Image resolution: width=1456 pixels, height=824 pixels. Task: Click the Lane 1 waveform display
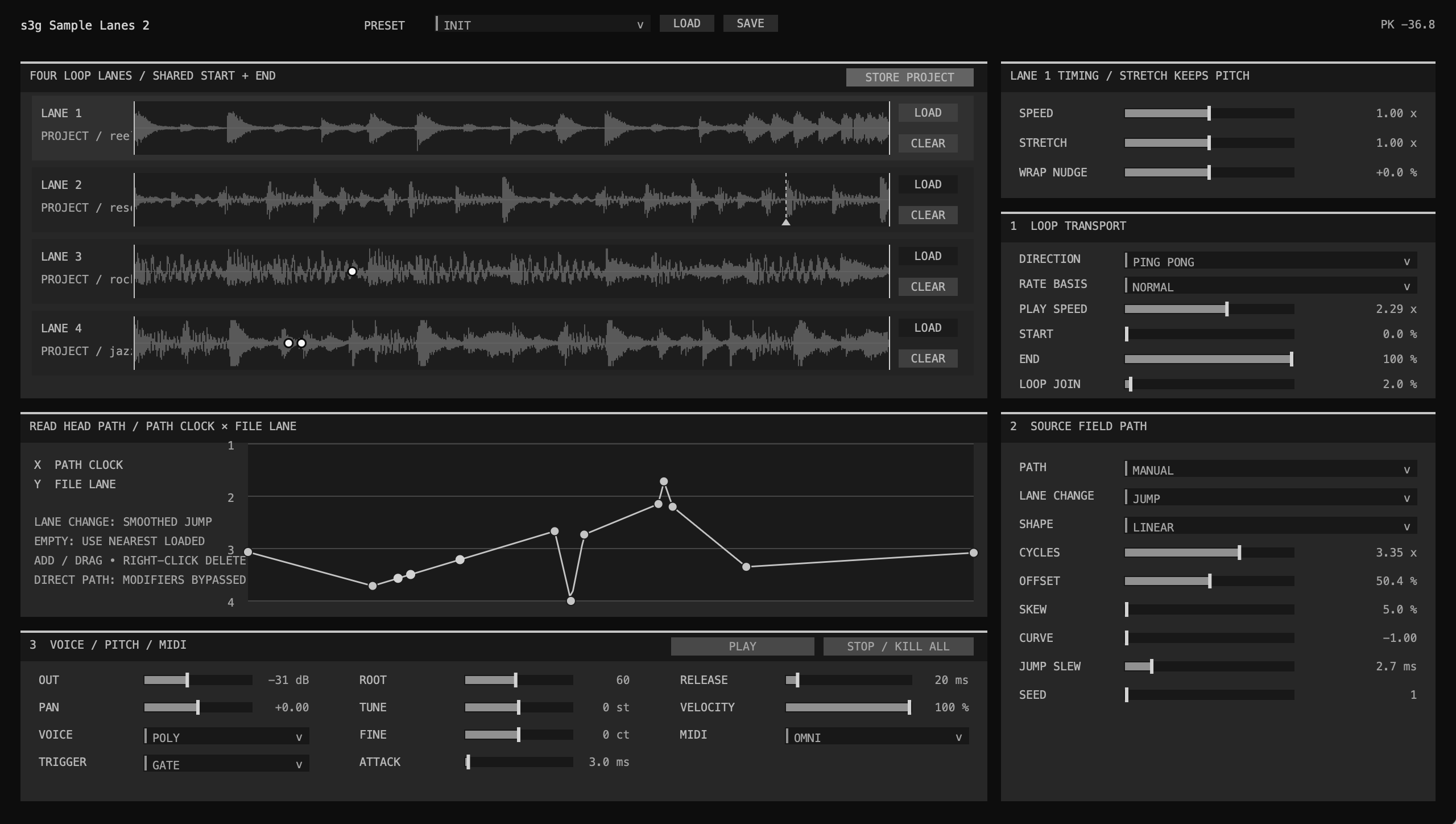(512, 128)
